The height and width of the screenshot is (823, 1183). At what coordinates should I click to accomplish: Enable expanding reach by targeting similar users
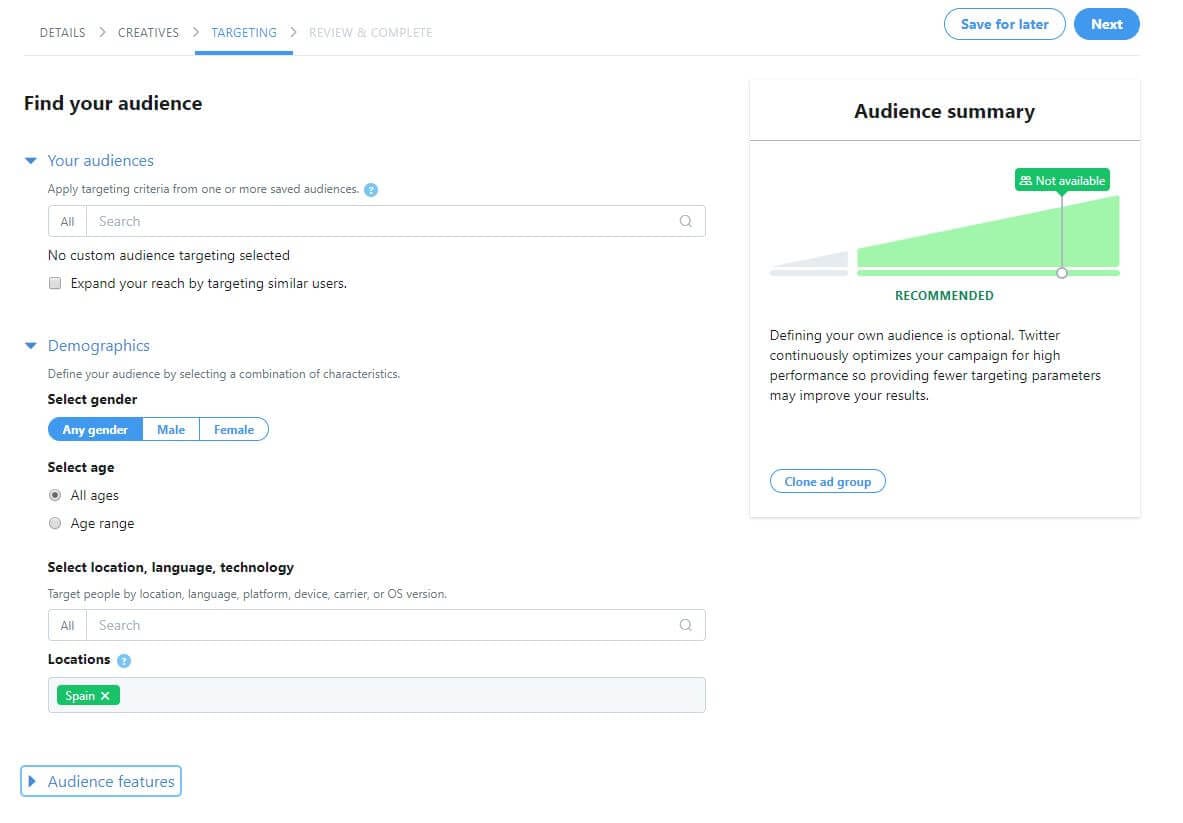[x=55, y=283]
